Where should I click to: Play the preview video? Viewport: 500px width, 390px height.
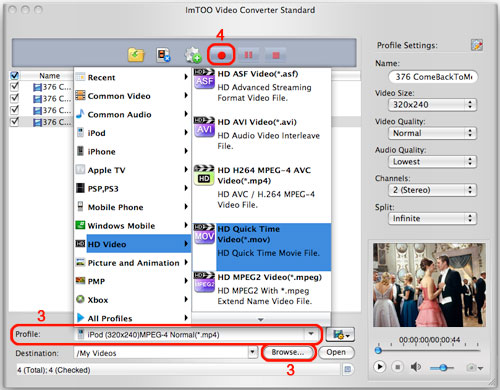click(379, 367)
